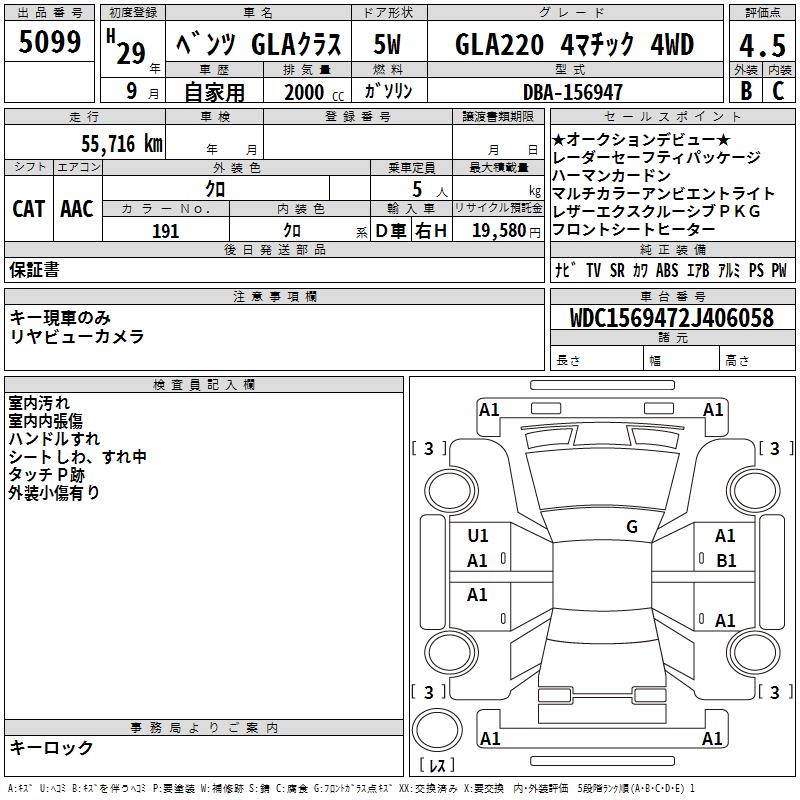Select the model code DBA-156947
Screen dimensions: 800x800
click(573, 92)
